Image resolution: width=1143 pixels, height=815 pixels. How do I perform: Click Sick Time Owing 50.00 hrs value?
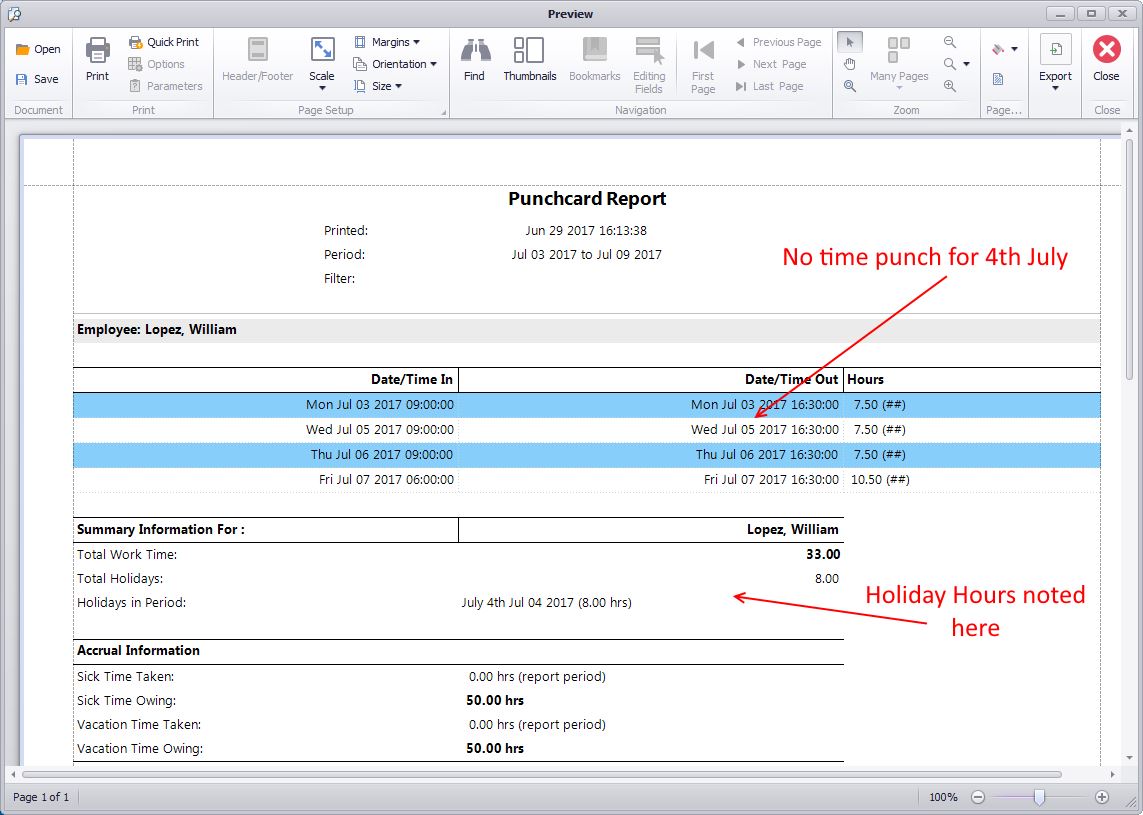pyautogui.click(x=495, y=701)
